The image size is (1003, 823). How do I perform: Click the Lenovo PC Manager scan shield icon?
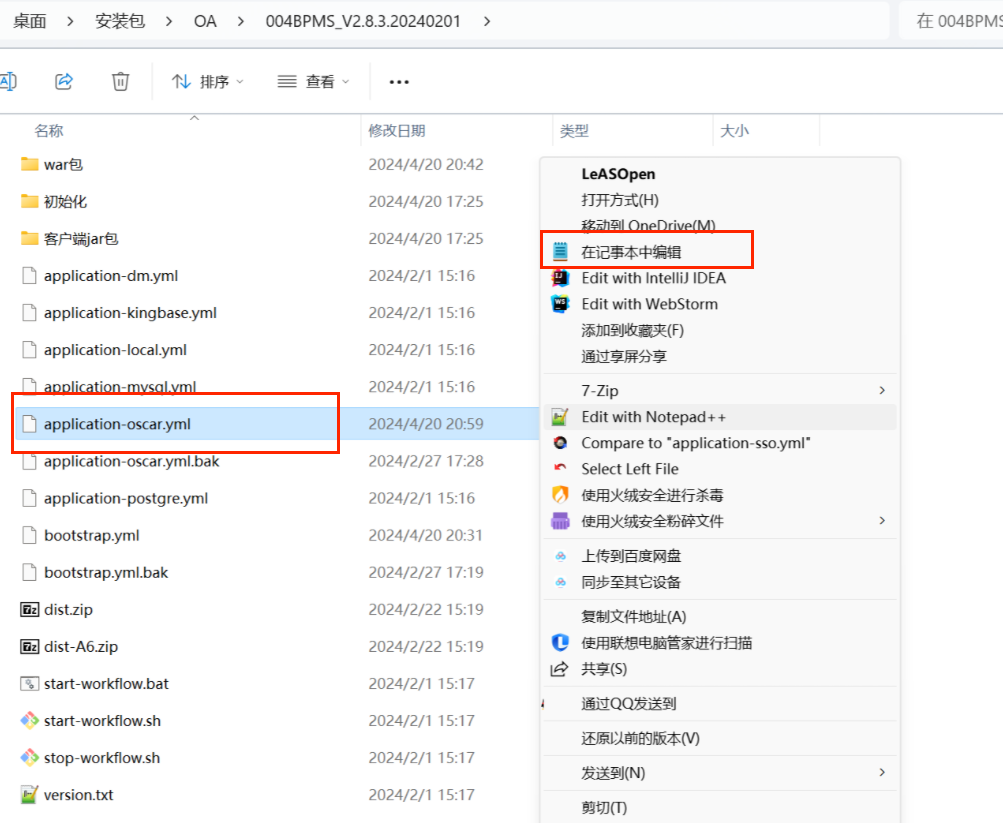coord(561,643)
